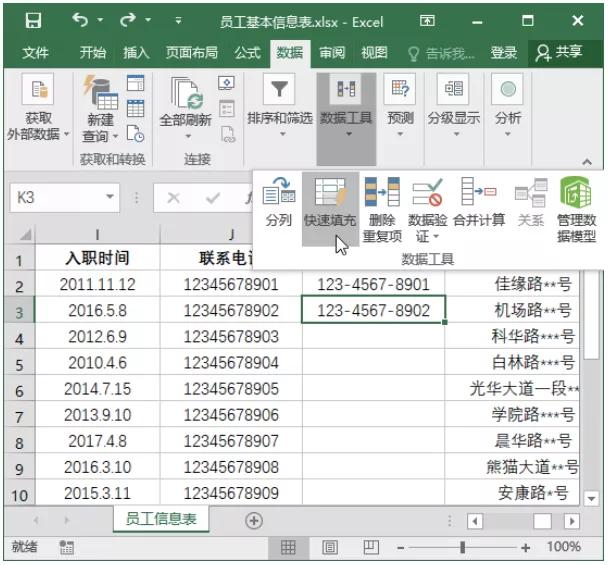Click the recent sources icon

[x=135, y=134]
